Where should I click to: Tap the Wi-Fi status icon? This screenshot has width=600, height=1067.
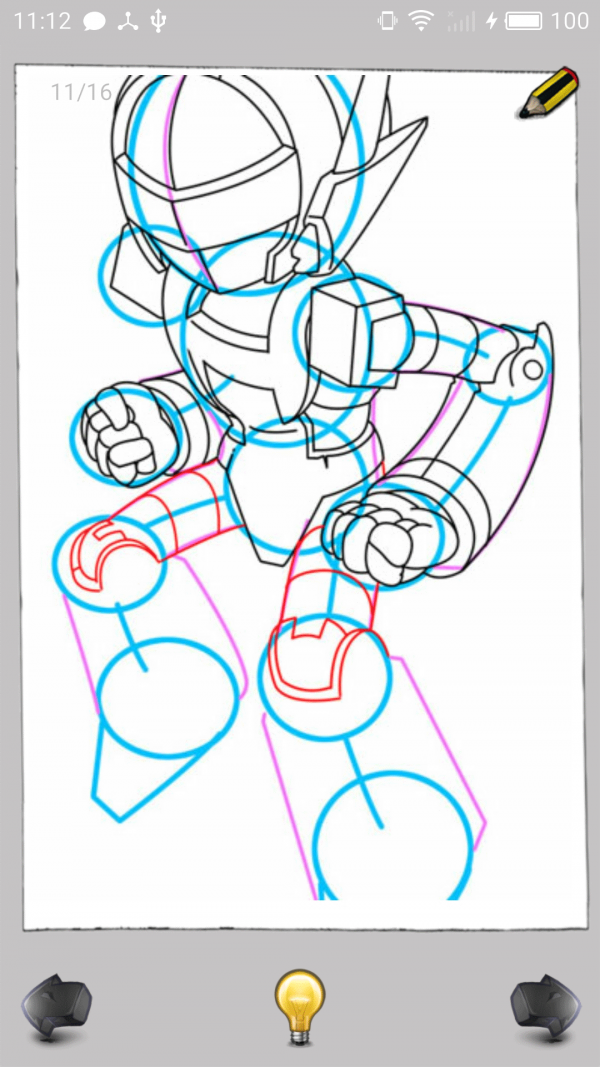pyautogui.click(x=422, y=21)
